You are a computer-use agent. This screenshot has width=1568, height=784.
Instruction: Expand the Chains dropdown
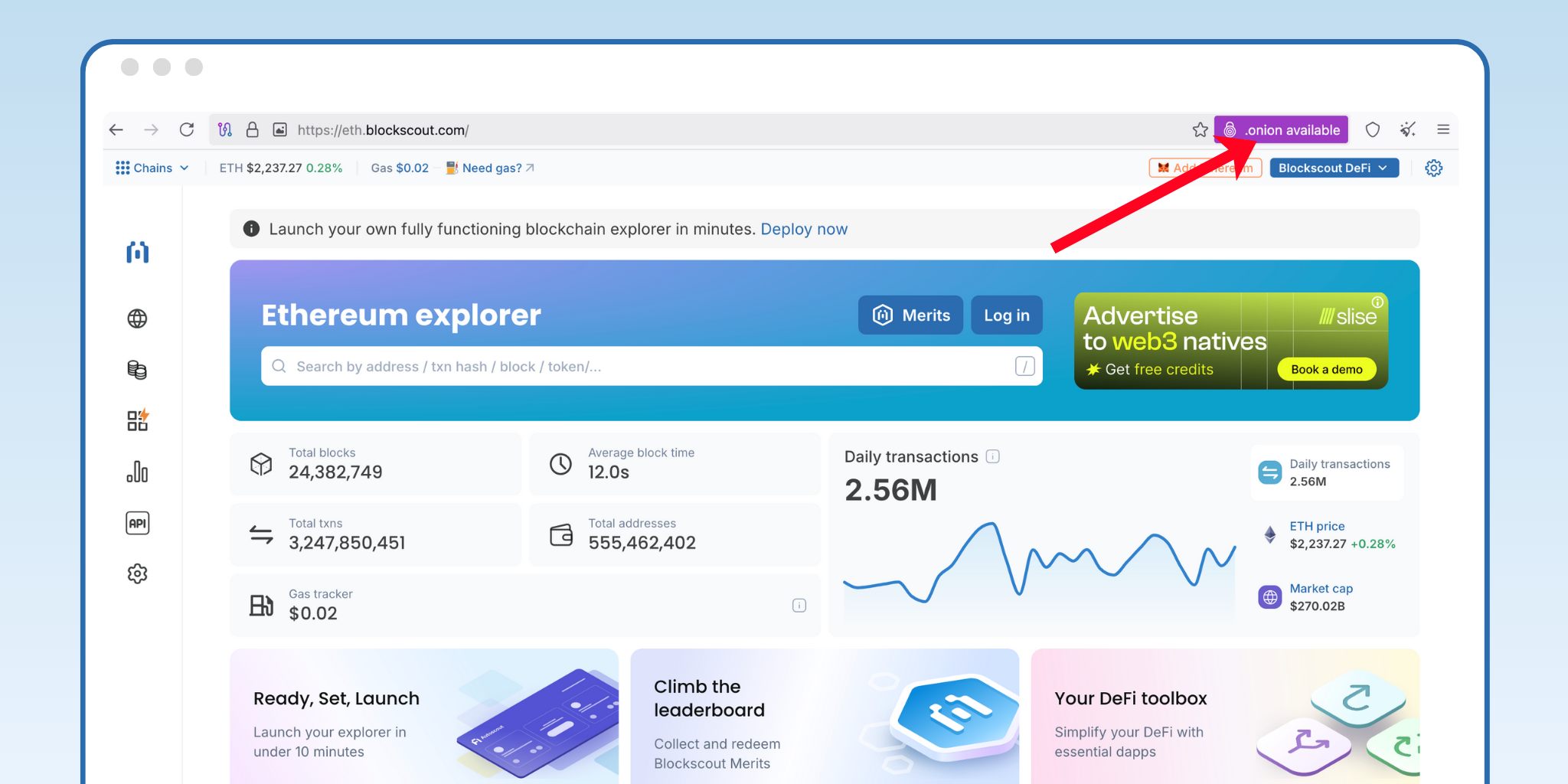(152, 168)
